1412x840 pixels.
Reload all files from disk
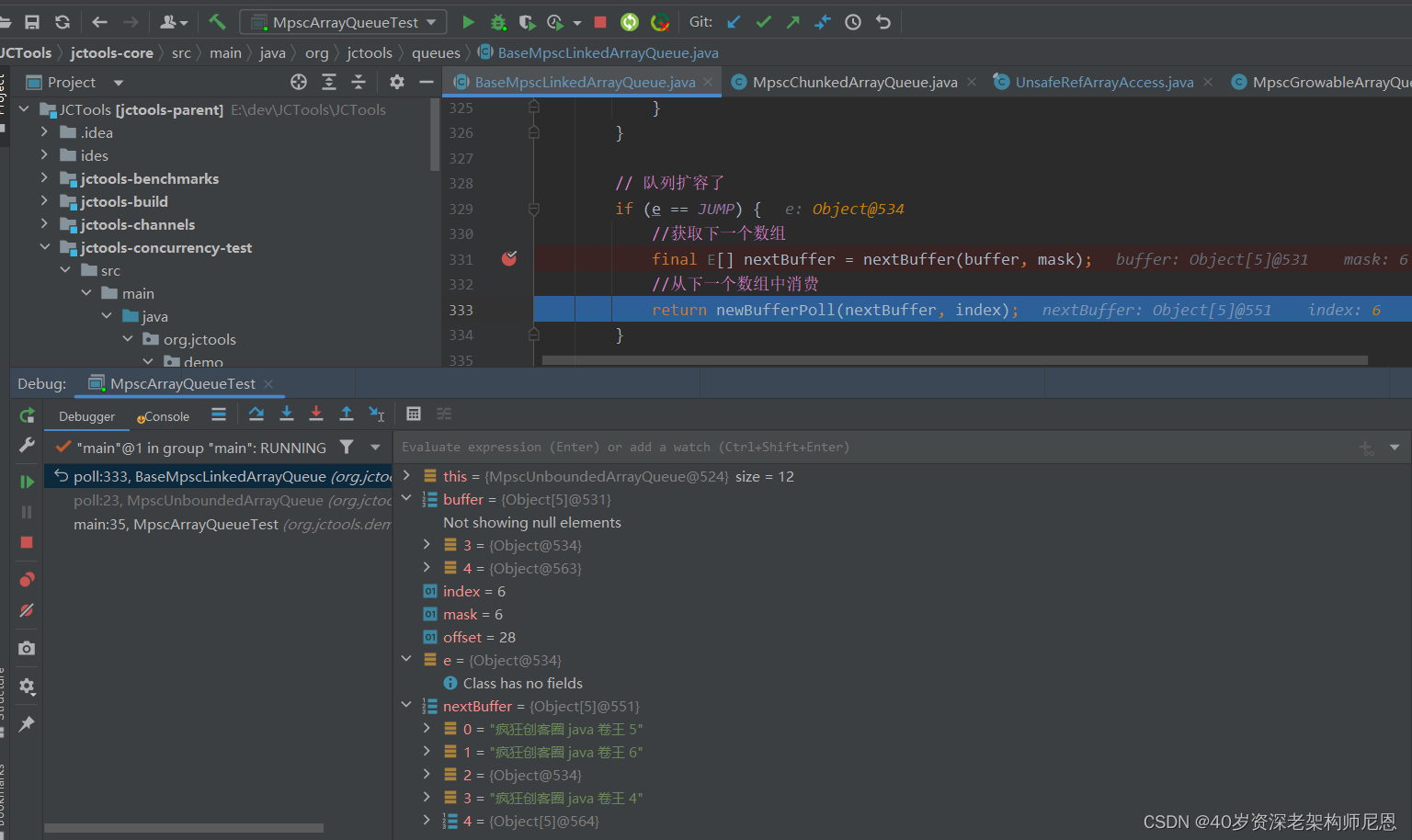[x=63, y=22]
